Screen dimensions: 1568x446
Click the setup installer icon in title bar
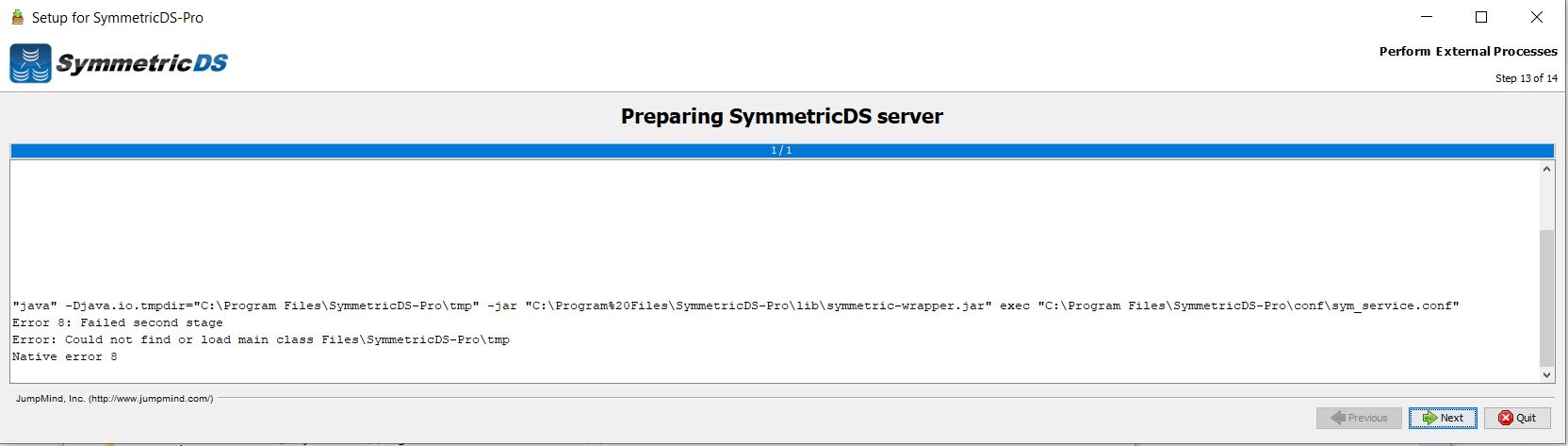tap(16, 17)
